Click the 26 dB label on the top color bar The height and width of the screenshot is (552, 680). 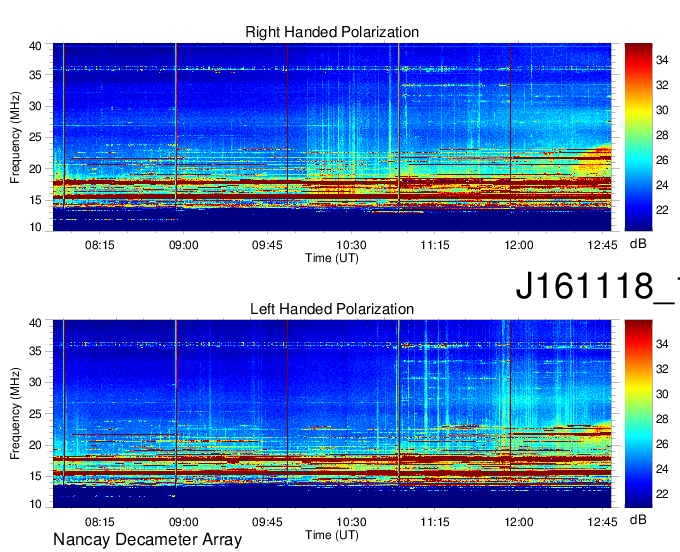[662, 160]
